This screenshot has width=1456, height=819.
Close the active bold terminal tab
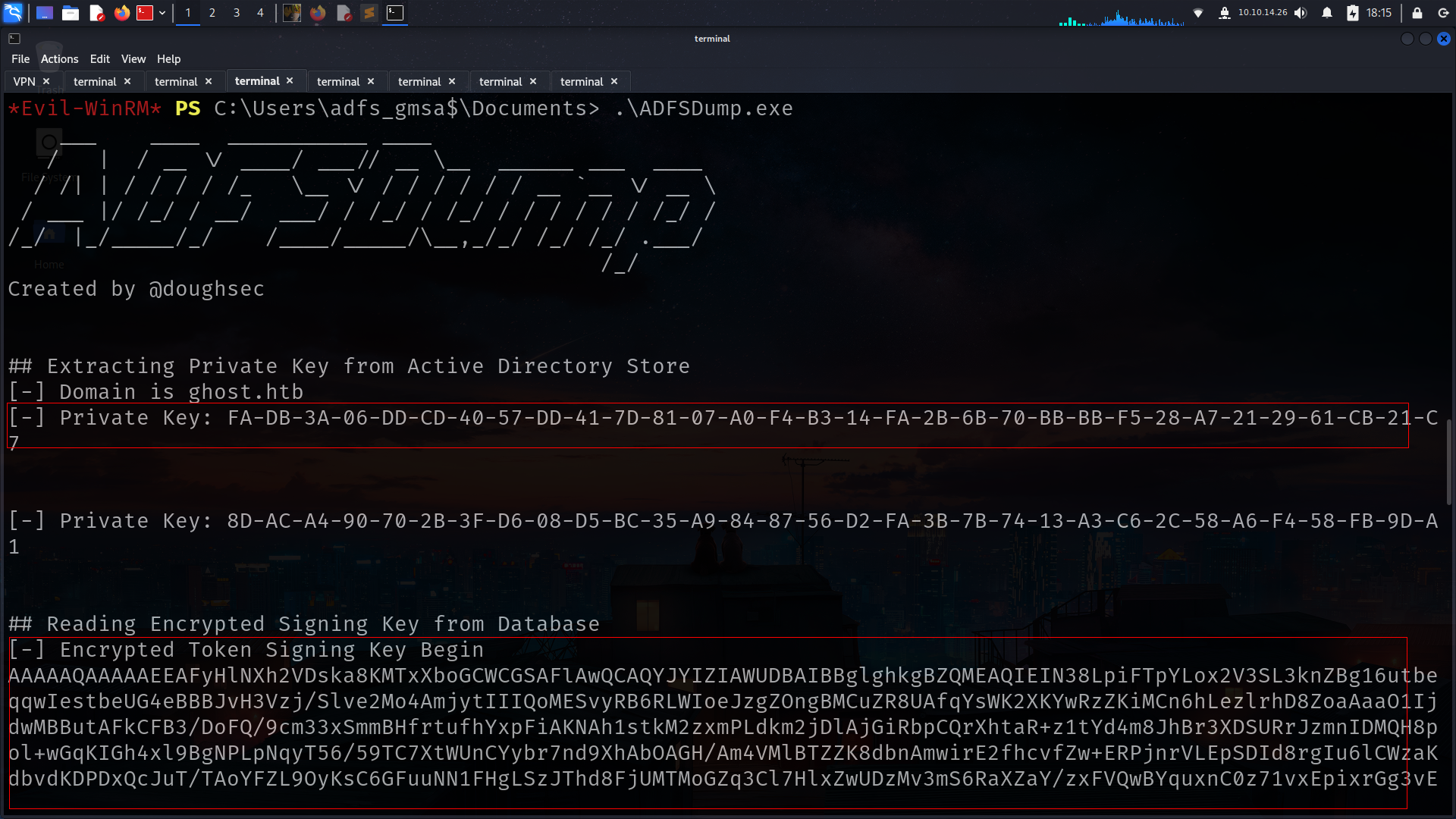290,80
